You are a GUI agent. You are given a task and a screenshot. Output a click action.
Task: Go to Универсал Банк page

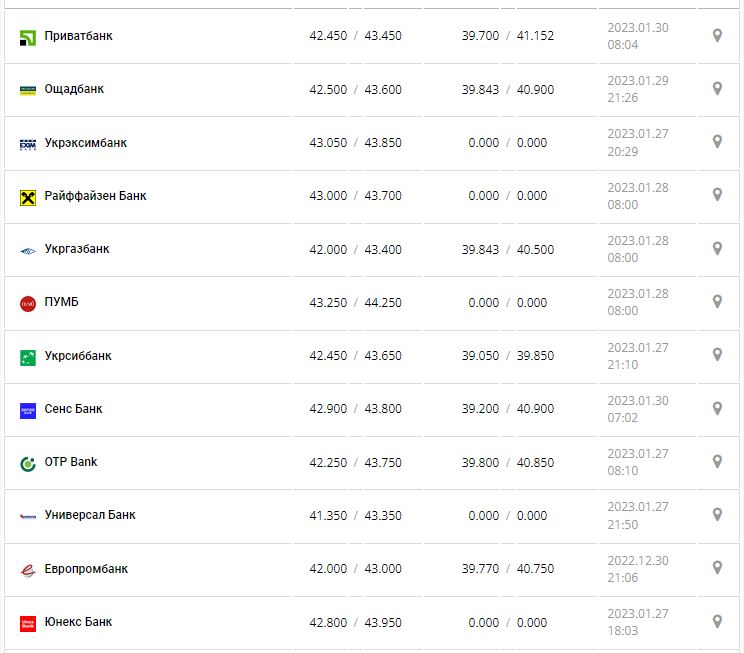[90, 515]
